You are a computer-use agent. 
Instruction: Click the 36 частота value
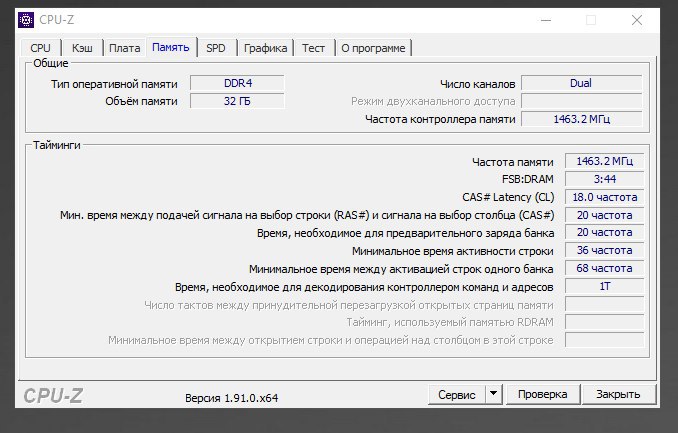(x=604, y=250)
